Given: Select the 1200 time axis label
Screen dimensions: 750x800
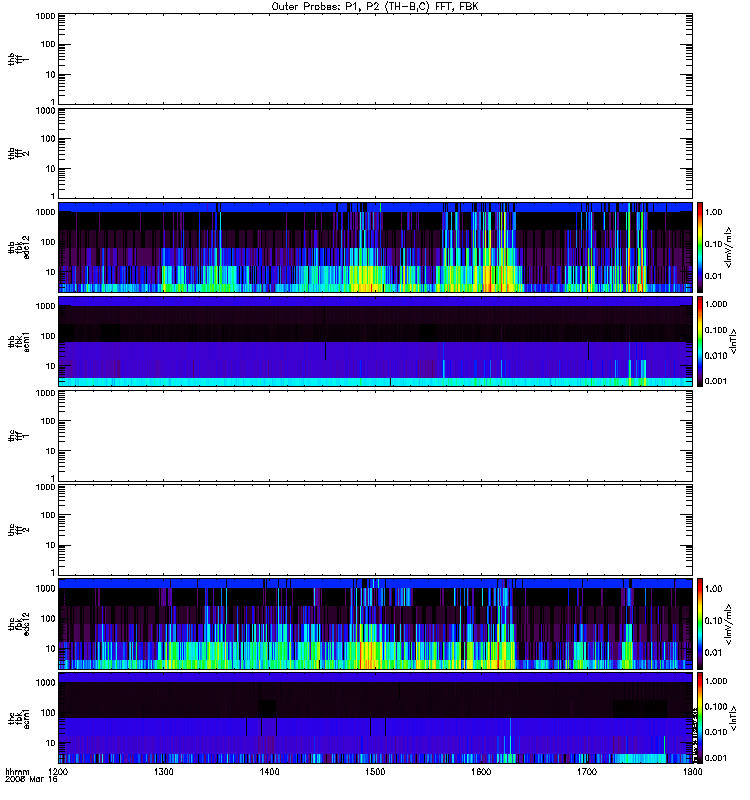Looking at the screenshot, I should [58, 771].
